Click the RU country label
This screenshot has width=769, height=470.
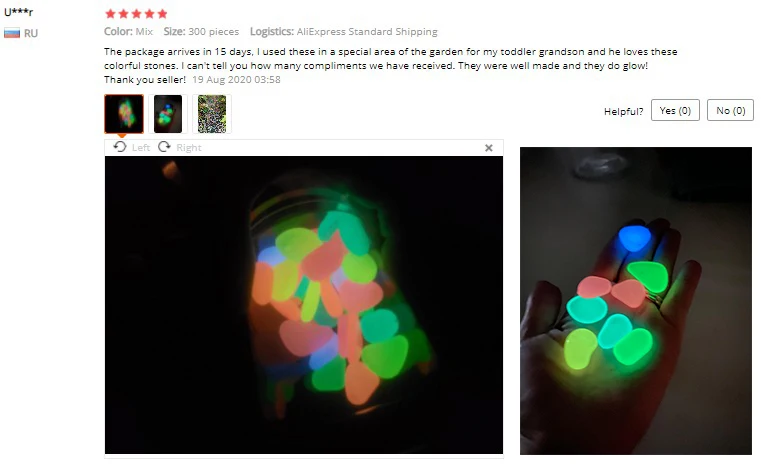pyautogui.click(x=31, y=33)
